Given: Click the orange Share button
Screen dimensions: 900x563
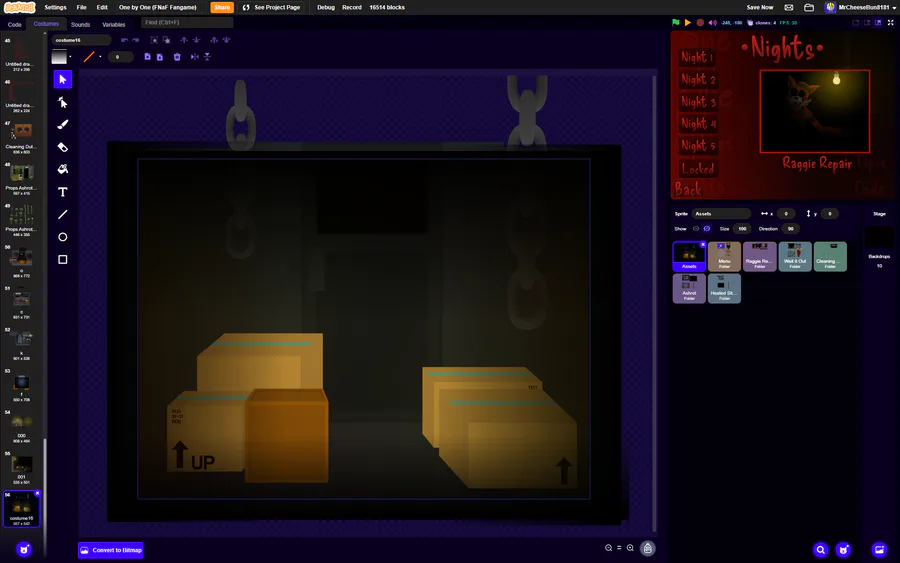Looking at the screenshot, I should tap(222, 7).
